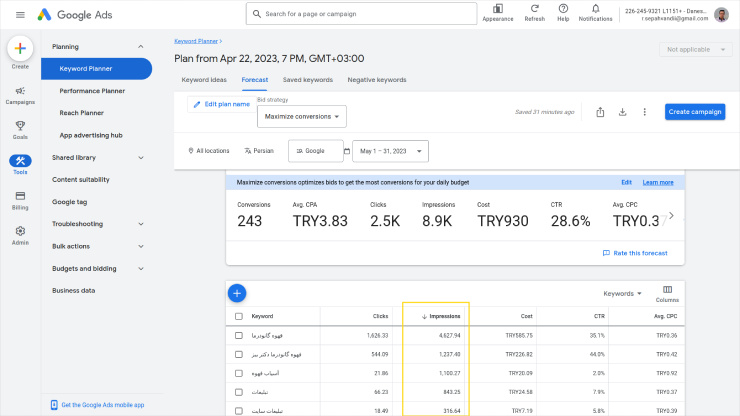Click the Learn more link

pyautogui.click(x=658, y=182)
